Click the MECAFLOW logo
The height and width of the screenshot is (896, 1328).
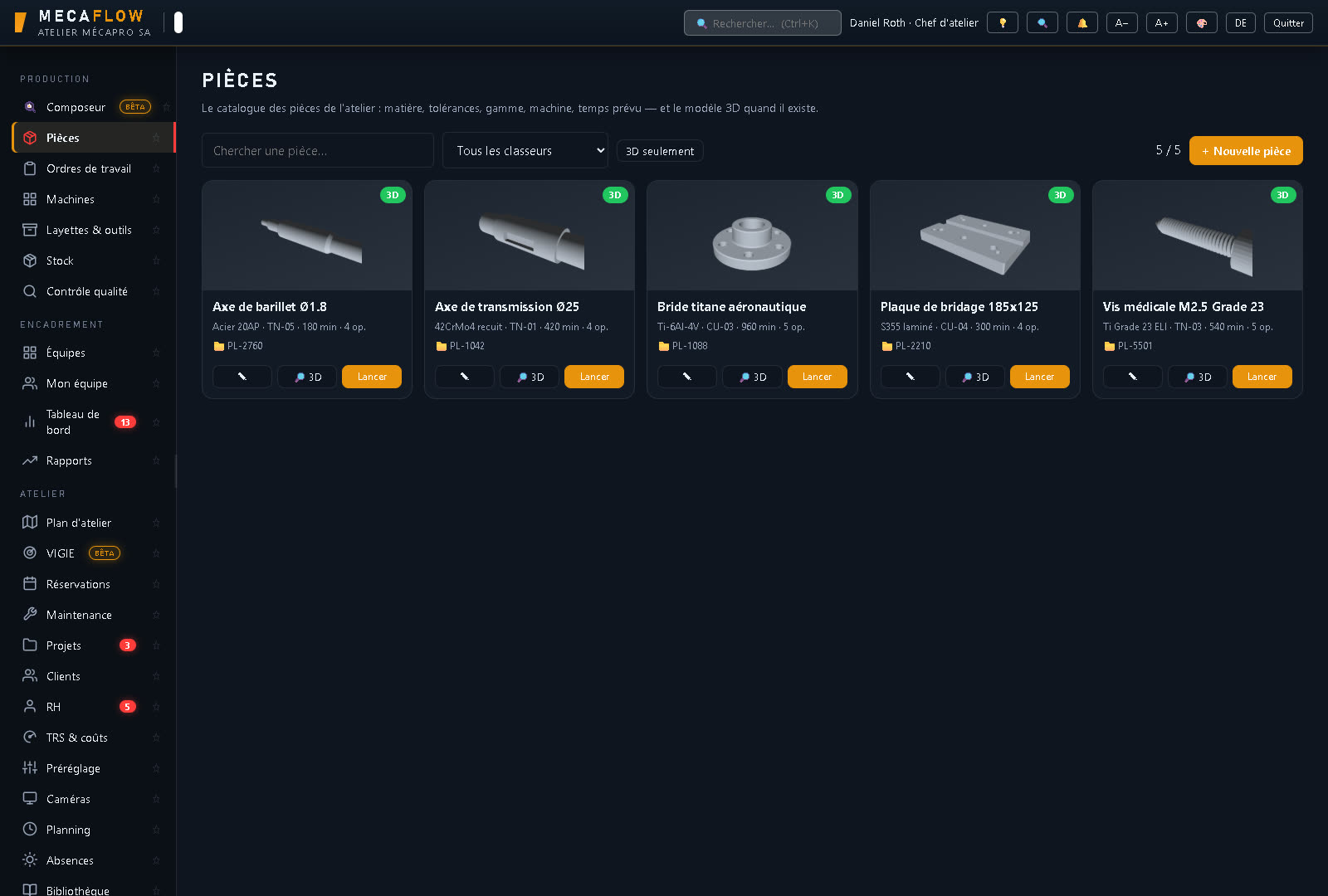(83, 22)
